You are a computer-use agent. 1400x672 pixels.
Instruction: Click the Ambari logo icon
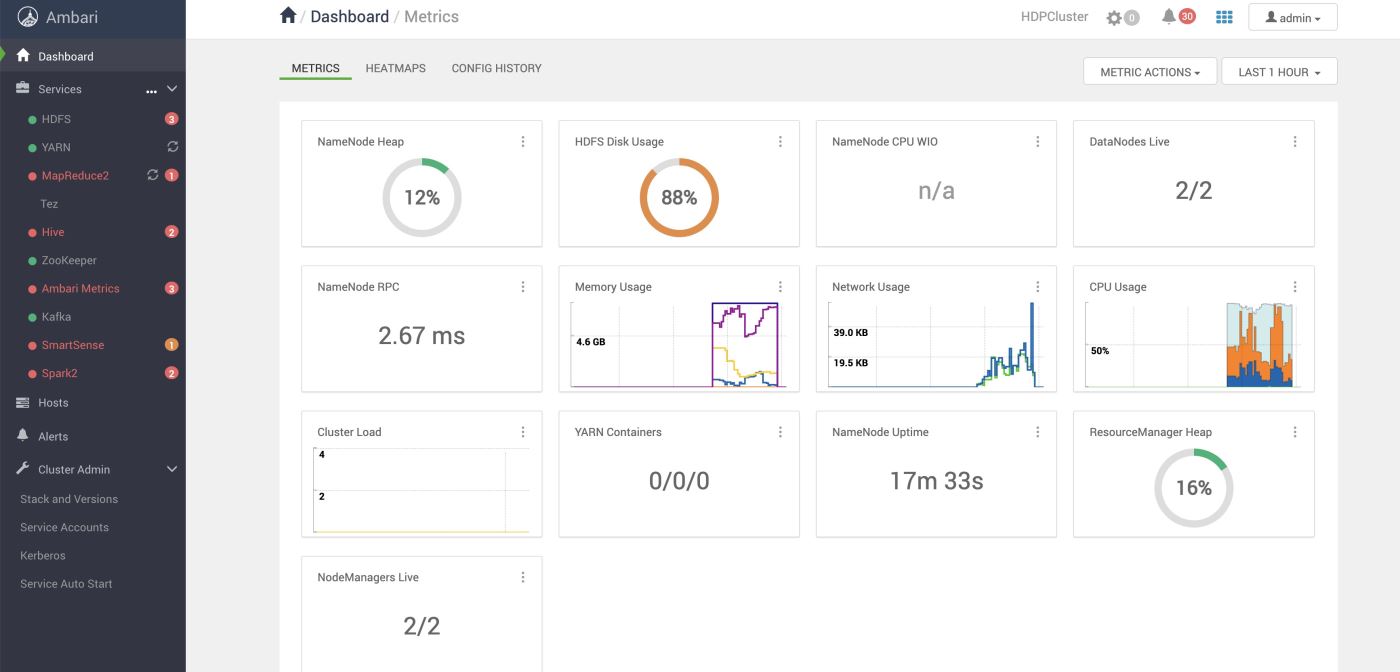tap(28, 17)
